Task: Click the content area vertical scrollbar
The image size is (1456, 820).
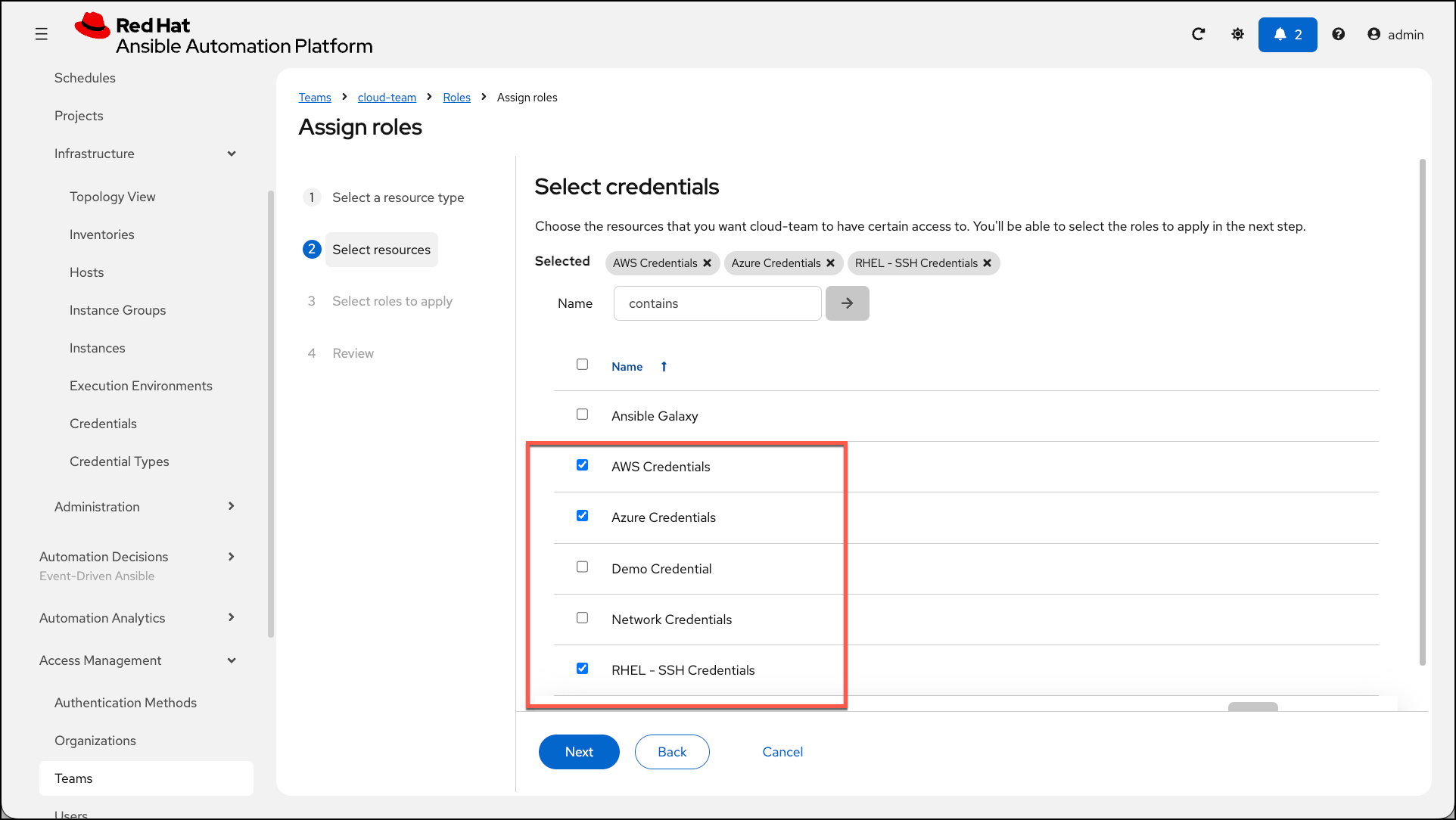Action: click(x=1423, y=412)
